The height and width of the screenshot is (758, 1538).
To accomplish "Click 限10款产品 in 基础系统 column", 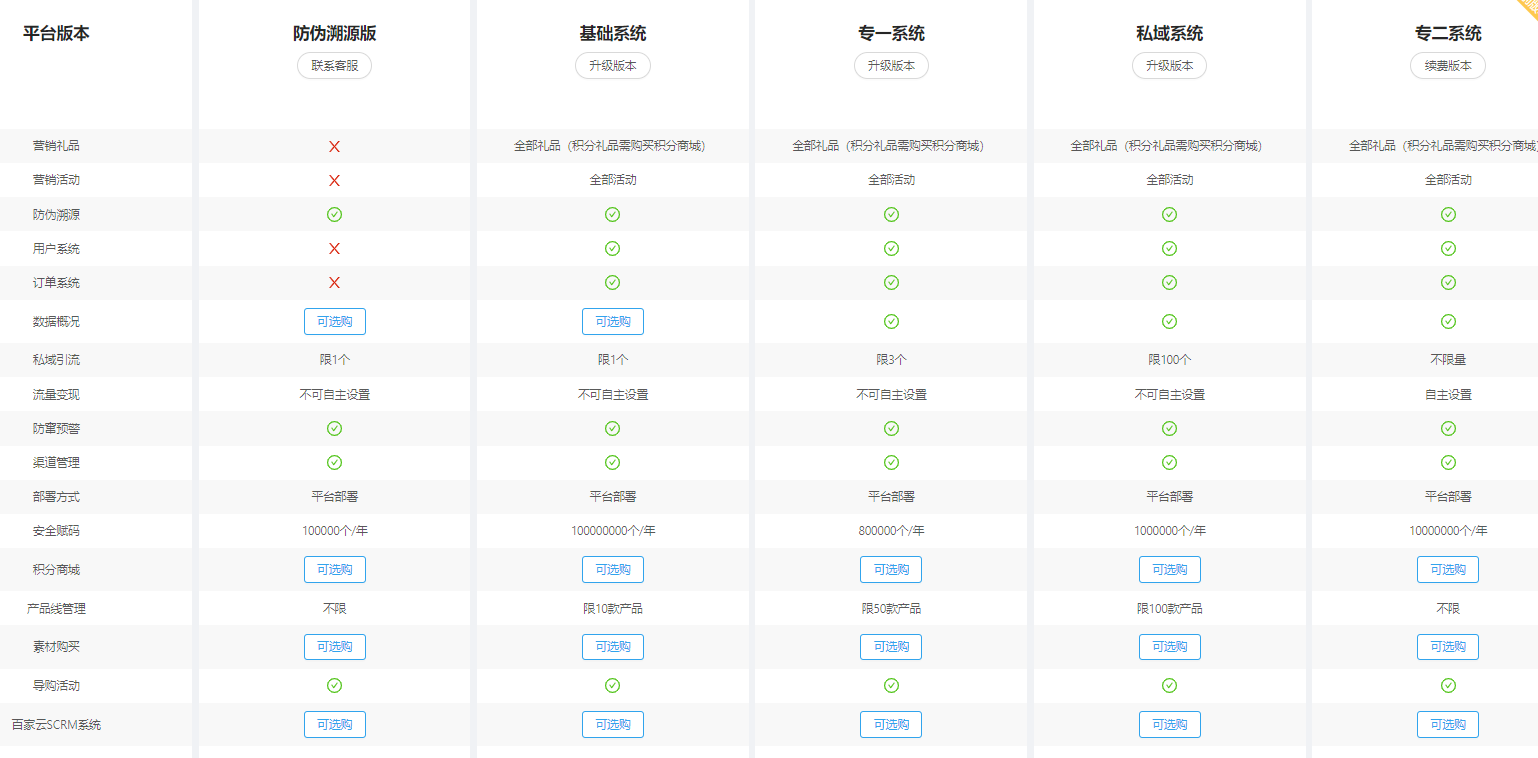I will pos(613,608).
